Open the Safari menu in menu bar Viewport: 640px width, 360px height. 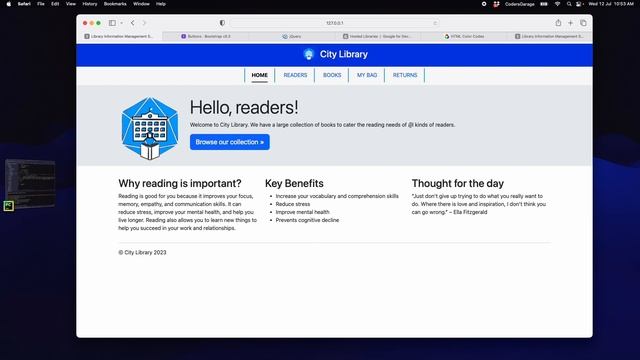(24, 4)
